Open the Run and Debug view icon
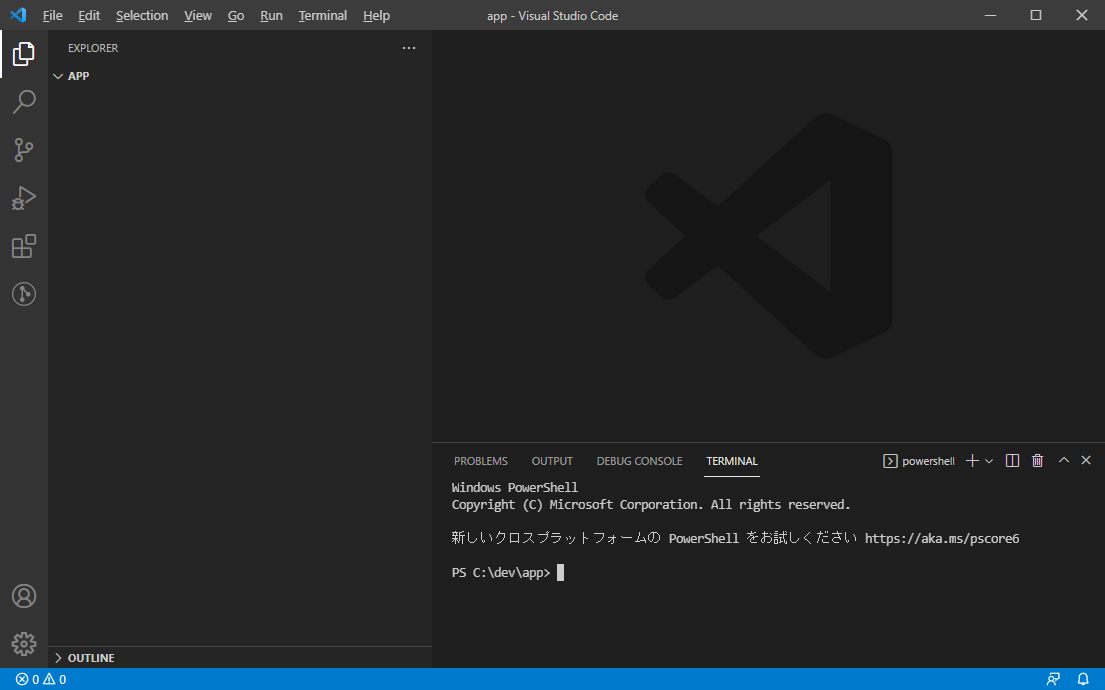Viewport: 1105px width, 690px height. coord(23,198)
